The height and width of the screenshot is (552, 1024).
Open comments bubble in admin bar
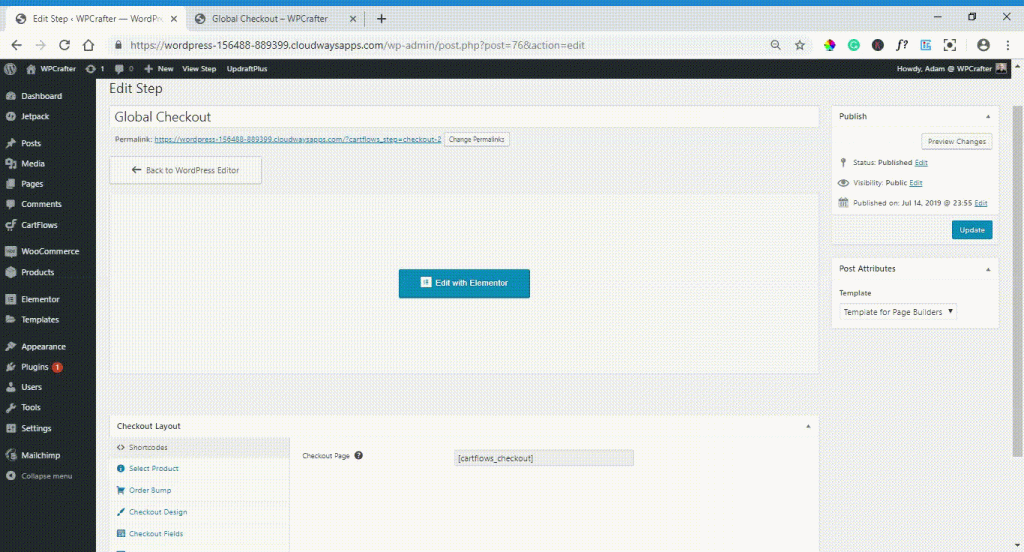[x=124, y=69]
